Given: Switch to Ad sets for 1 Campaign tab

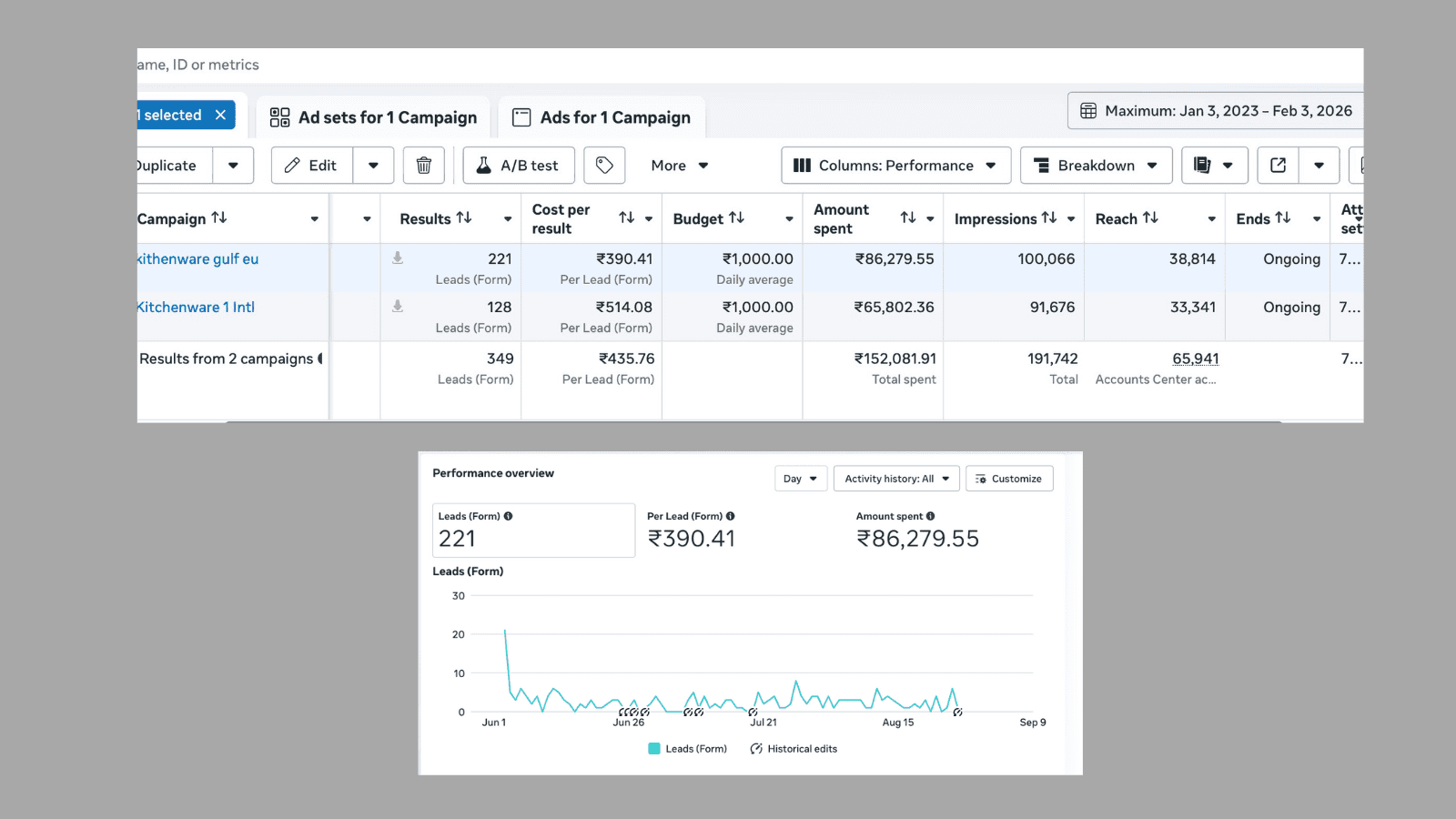Looking at the screenshot, I should pos(373,117).
